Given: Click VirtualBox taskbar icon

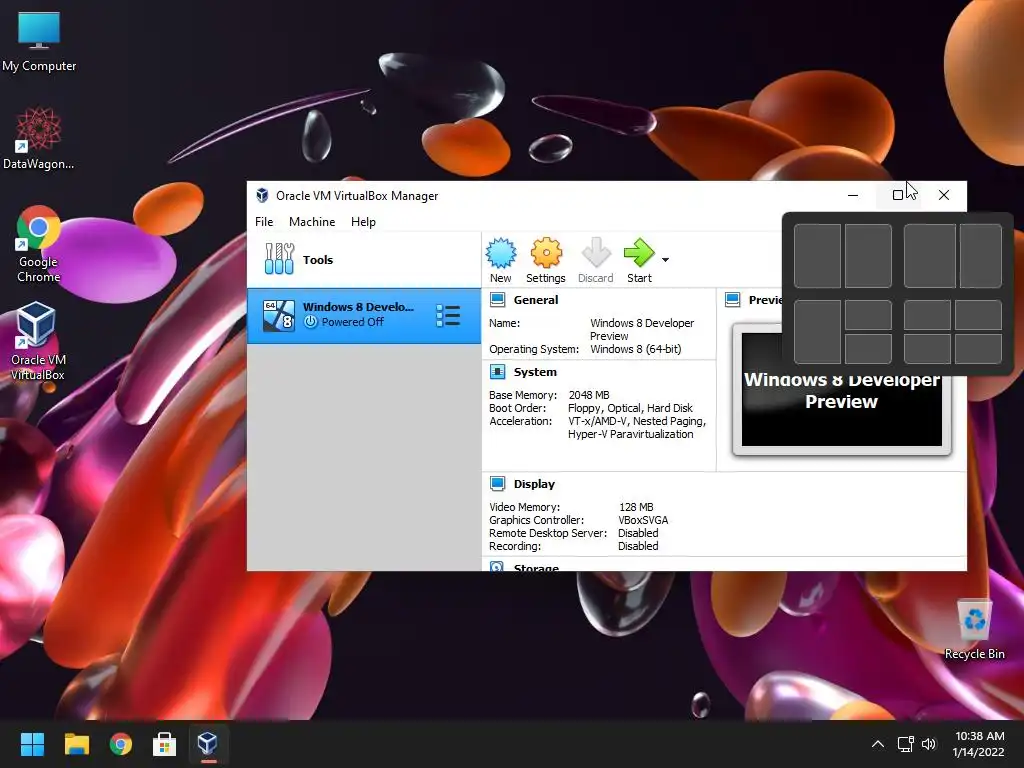Looking at the screenshot, I should (x=208, y=744).
